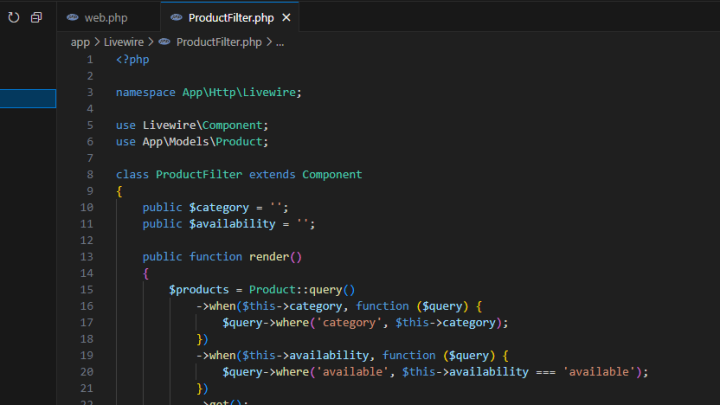Click 'App\Http\Livewire' namespace text
Image resolution: width=720 pixels, height=405 pixels.
pyautogui.click(x=239, y=92)
